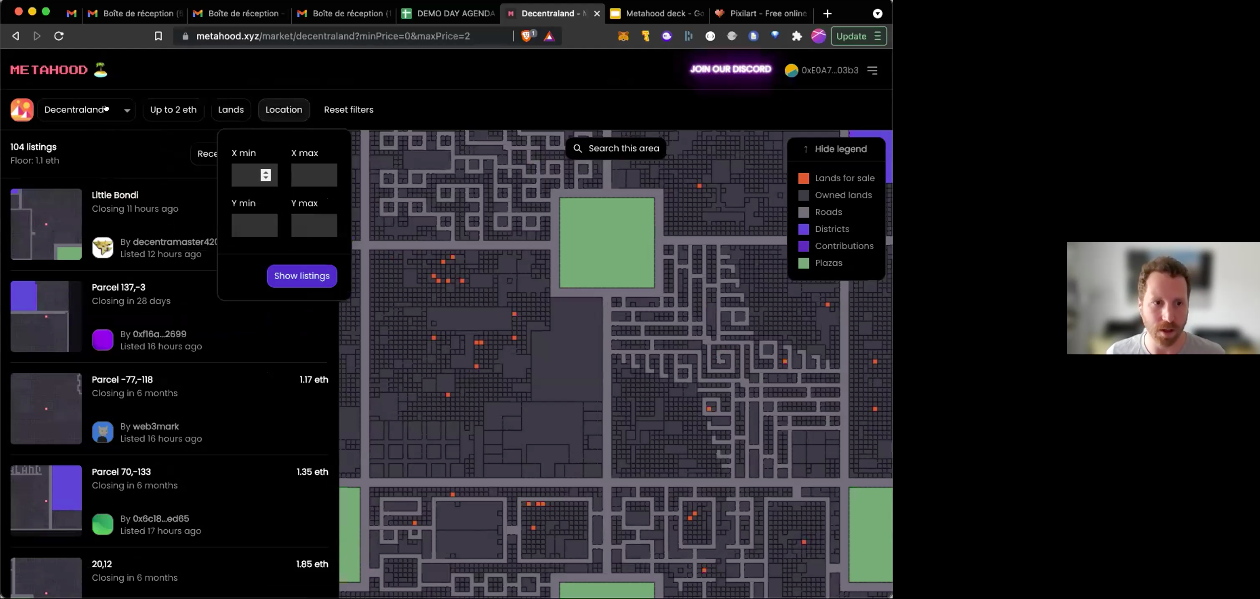Open the Lands type filter

[x=231, y=110]
